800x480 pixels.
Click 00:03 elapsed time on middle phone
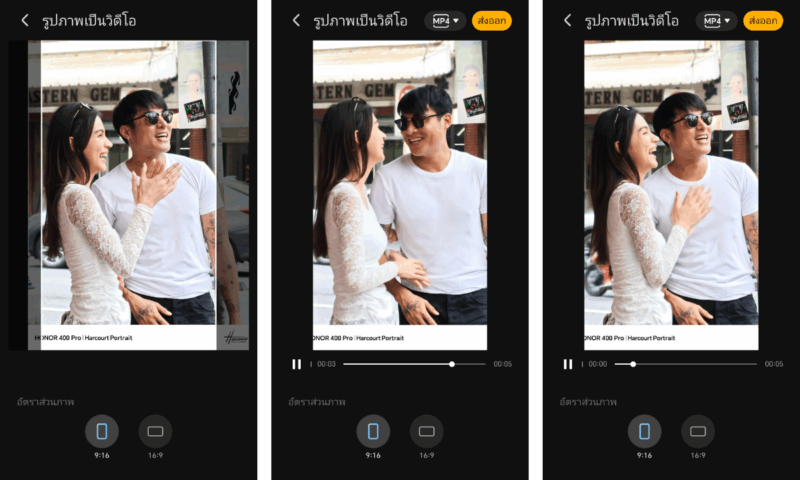click(x=327, y=364)
